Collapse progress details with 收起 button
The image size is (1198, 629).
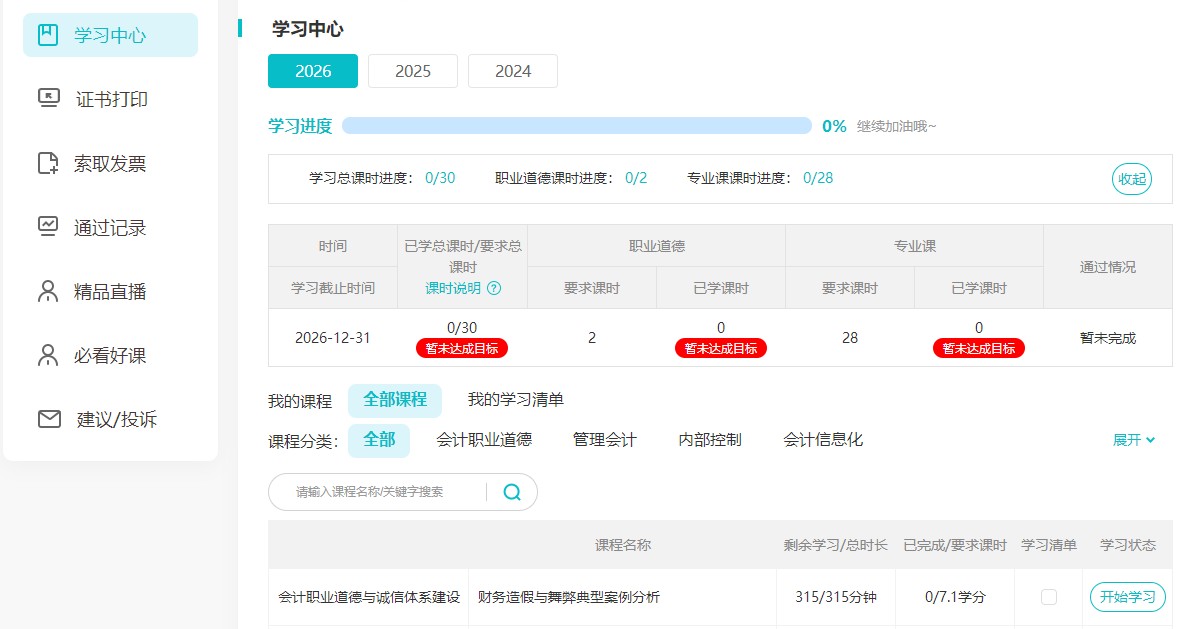click(x=1131, y=179)
